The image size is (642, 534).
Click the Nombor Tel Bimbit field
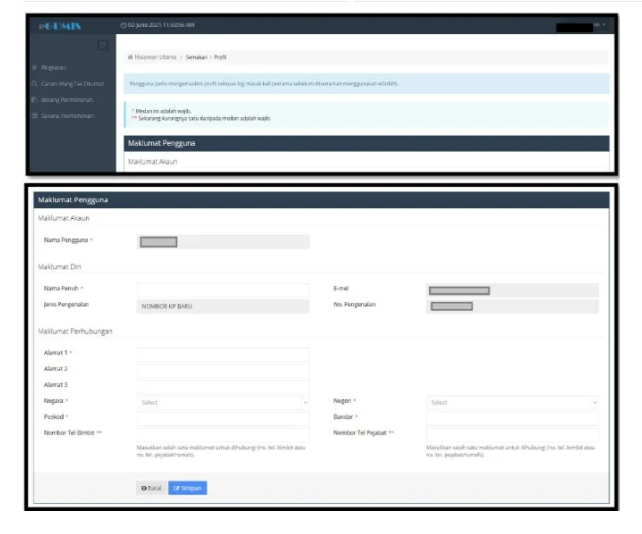pos(223,434)
